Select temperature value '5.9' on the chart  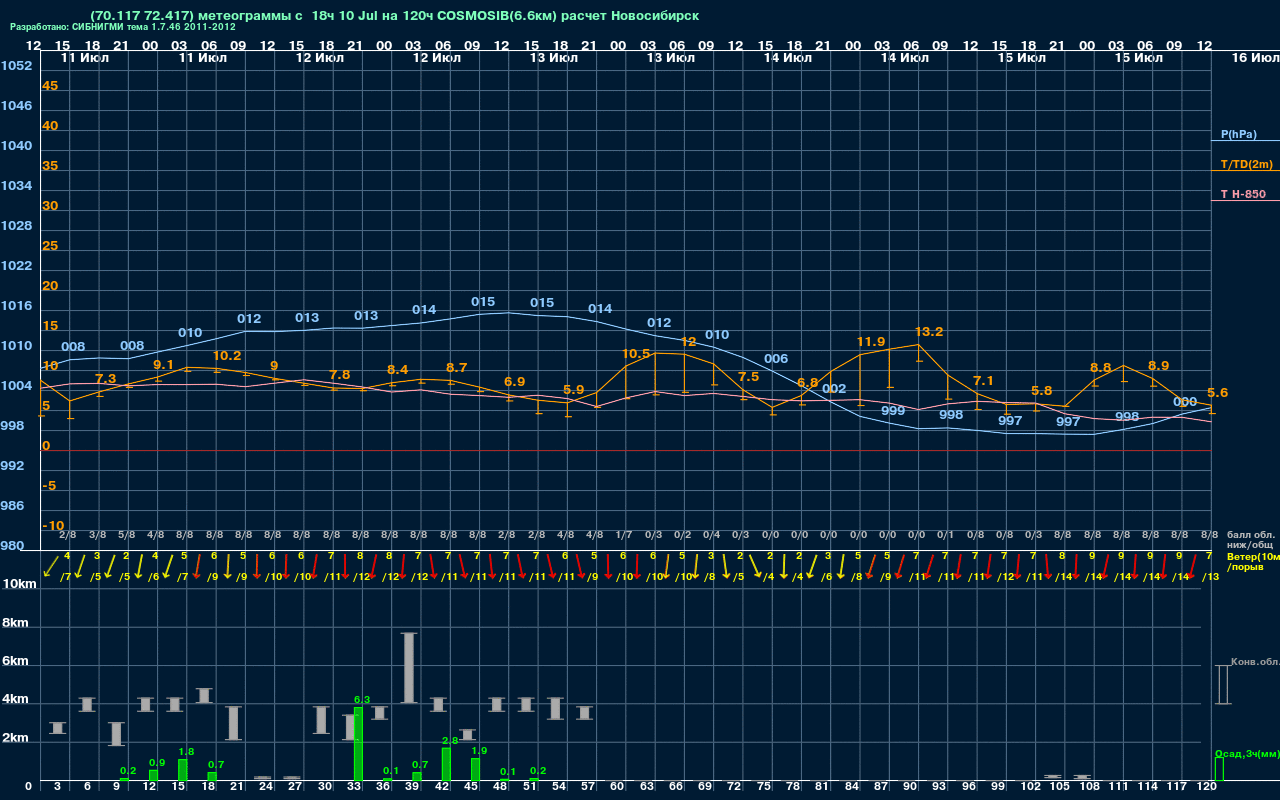[x=573, y=390]
